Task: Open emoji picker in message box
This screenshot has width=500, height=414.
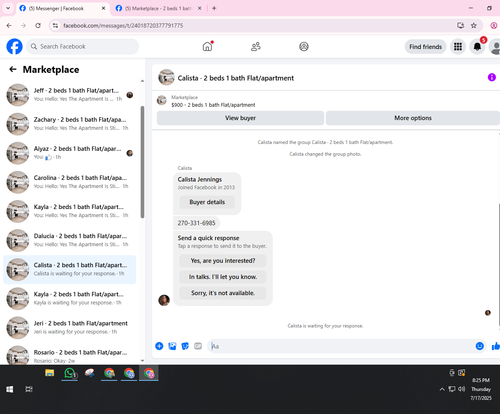Action: 480,346
